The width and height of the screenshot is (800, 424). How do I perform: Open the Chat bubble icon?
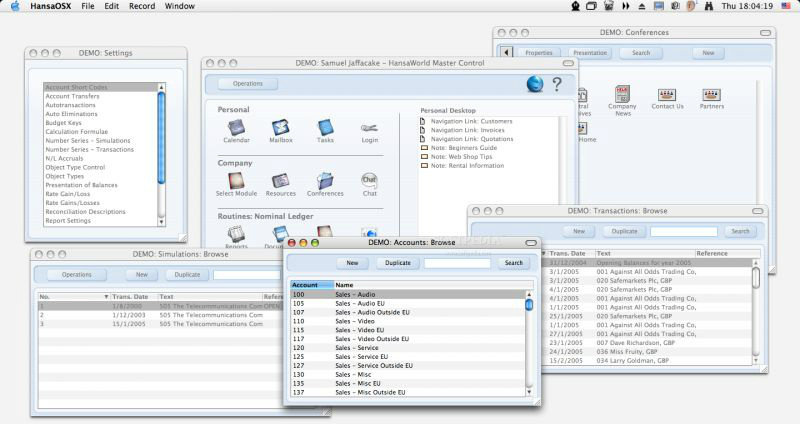point(369,181)
